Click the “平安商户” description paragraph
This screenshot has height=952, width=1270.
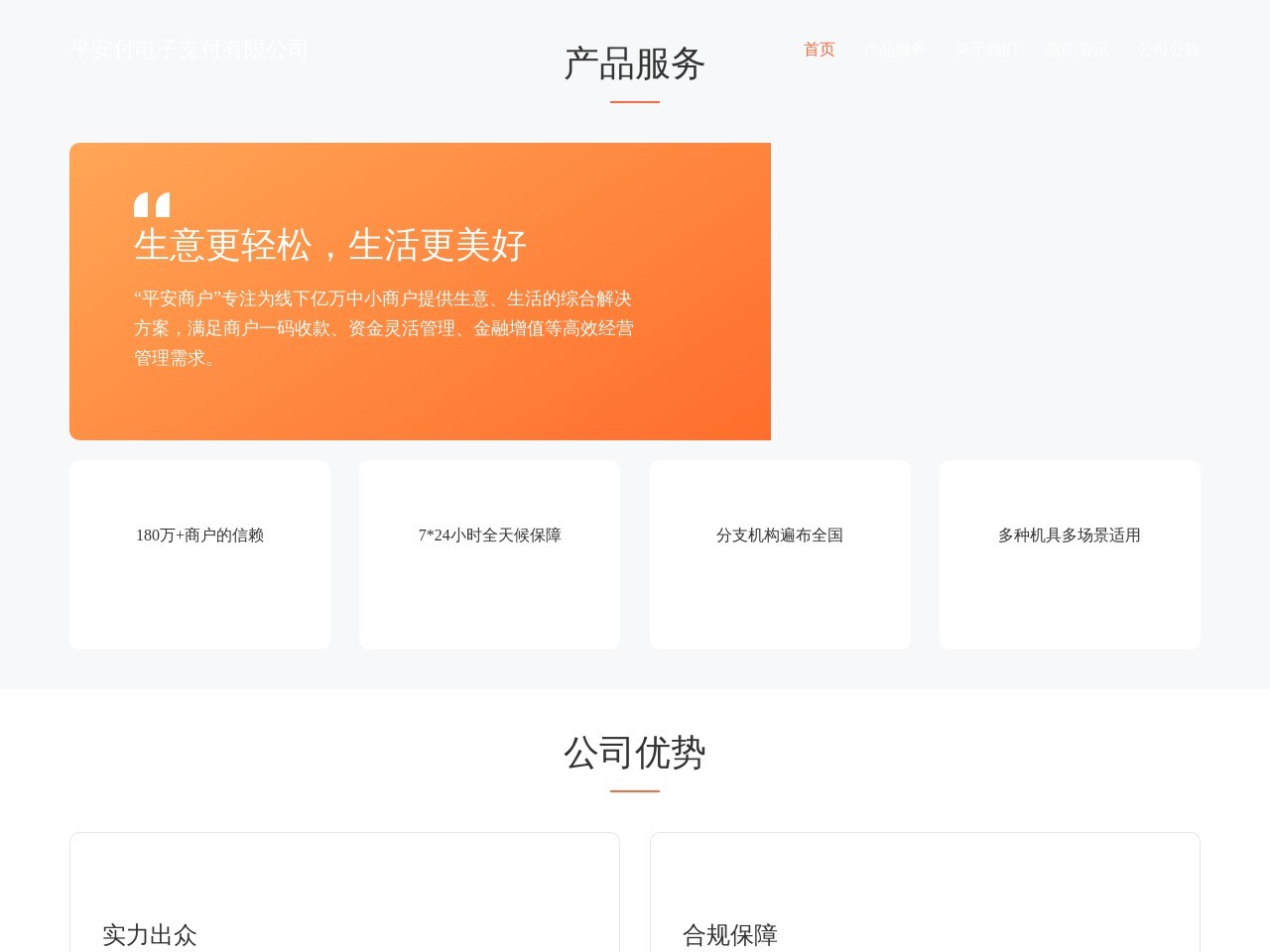tap(383, 328)
